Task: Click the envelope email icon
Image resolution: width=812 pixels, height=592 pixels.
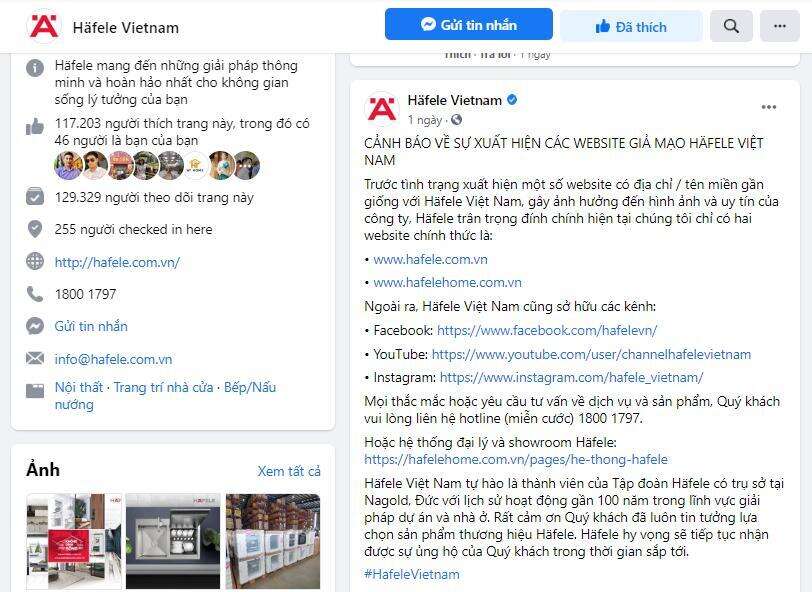Action: pos(35,358)
